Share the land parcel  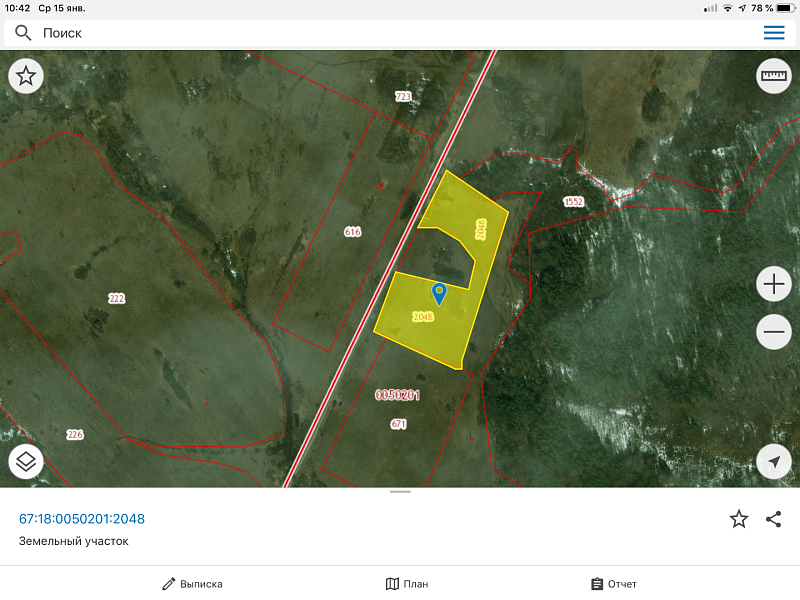(x=773, y=518)
